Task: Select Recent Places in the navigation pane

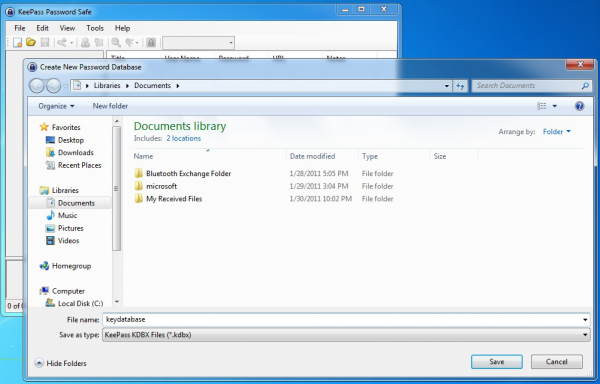Action: pos(79,165)
